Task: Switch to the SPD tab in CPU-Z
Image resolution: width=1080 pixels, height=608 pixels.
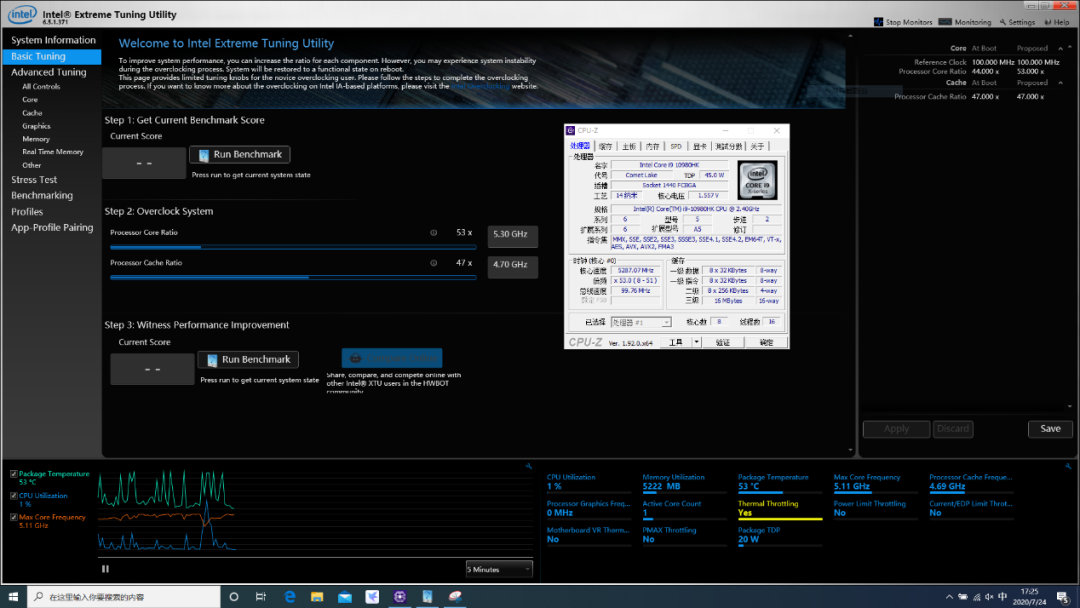Action: [676, 146]
